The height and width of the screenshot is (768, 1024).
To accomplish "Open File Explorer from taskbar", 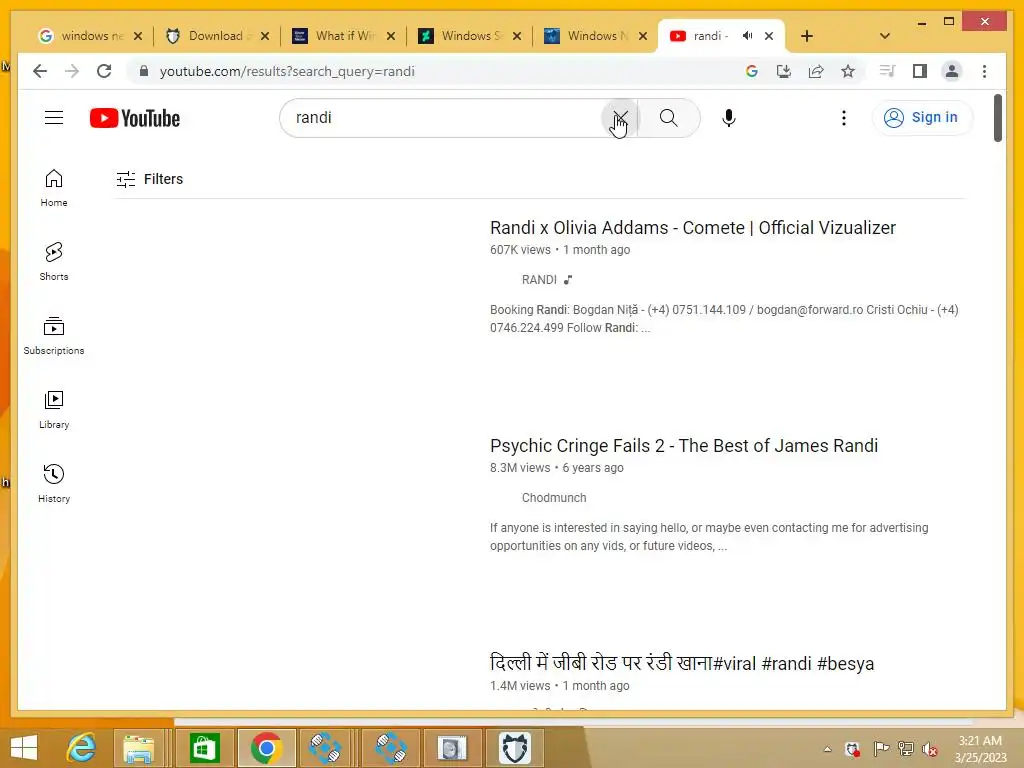I will [x=139, y=748].
